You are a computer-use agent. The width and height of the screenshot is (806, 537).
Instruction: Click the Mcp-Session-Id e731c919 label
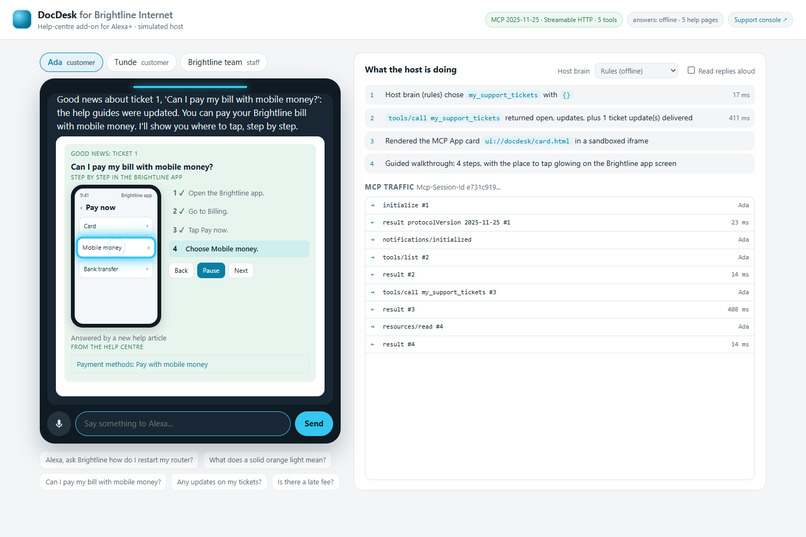pyautogui.click(x=458, y=188)
